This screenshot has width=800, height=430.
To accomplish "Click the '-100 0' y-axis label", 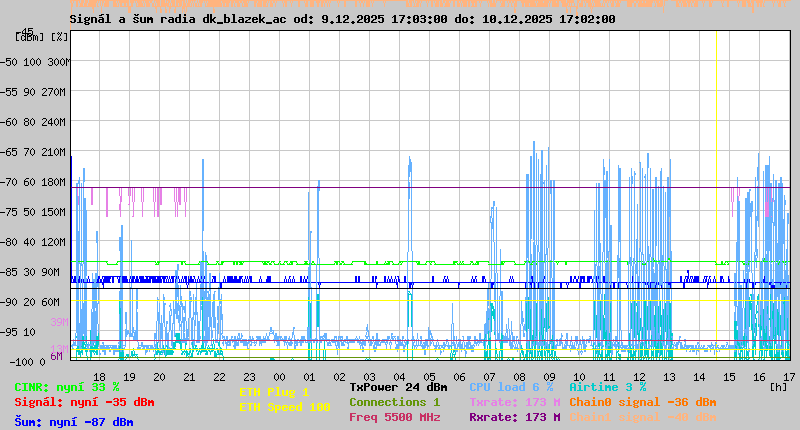I will (27, 362).
